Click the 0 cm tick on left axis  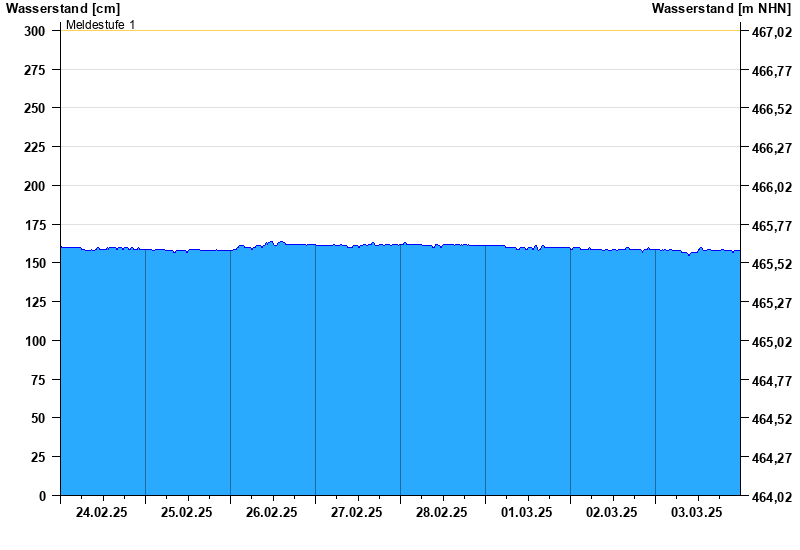coord(42,496)
